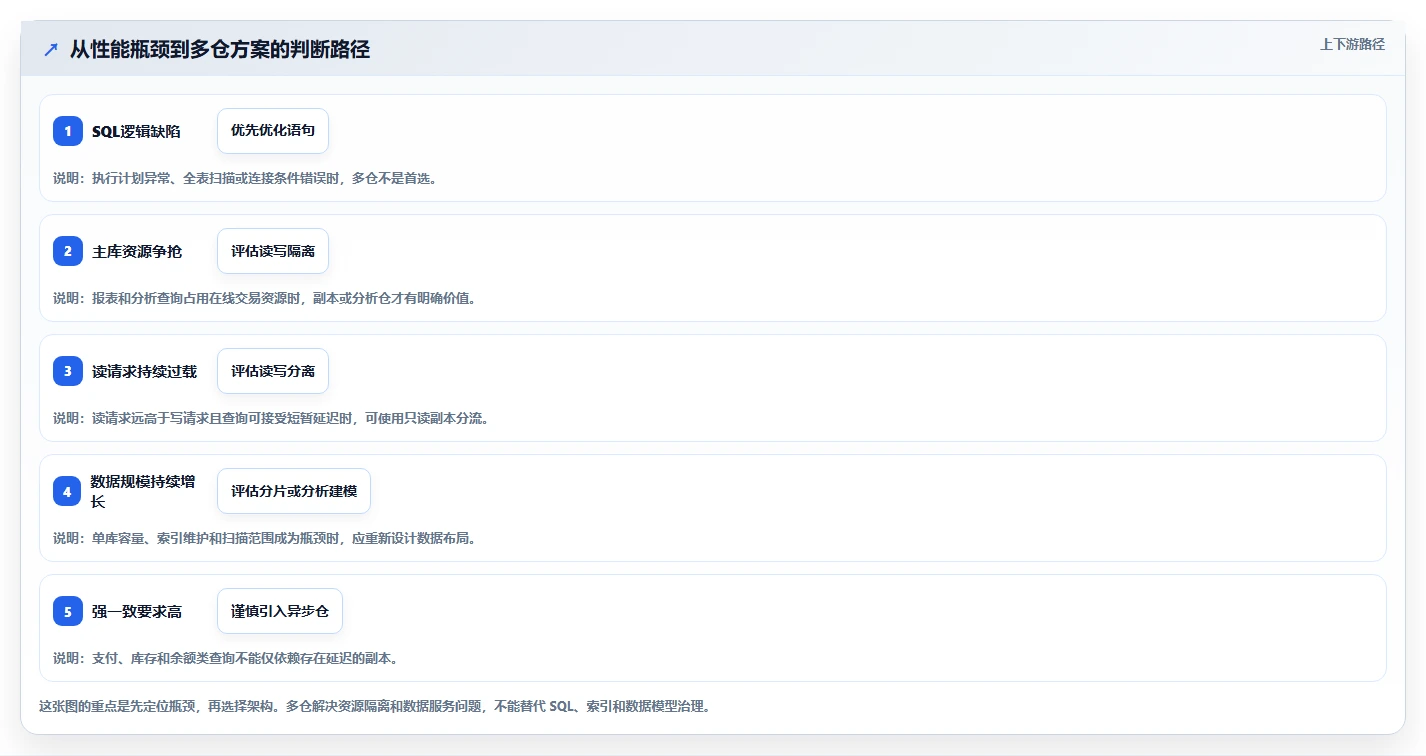Select the 强一致要求高 step title

tap(137, 611)
